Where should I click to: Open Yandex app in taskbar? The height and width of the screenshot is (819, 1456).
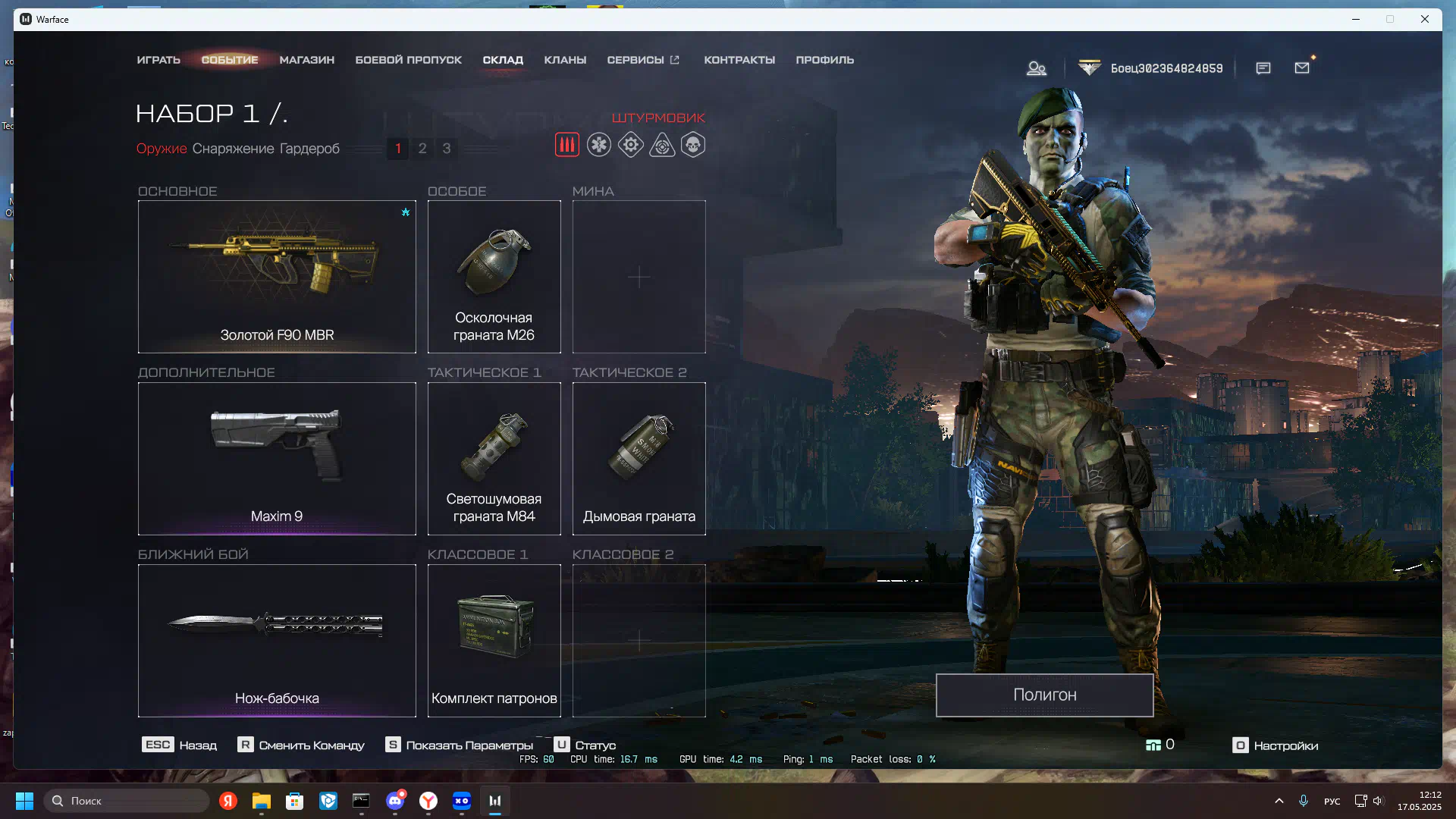228,801
